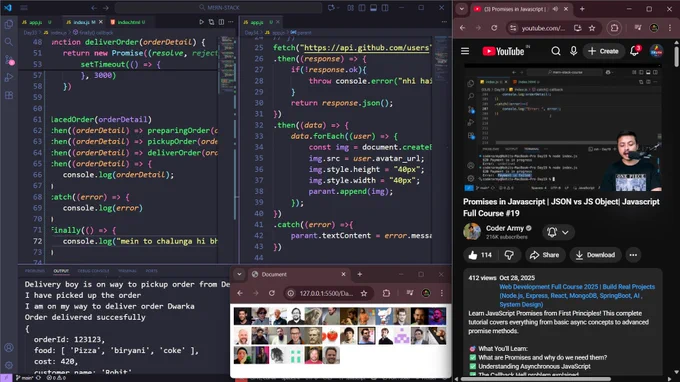This screenshot has width=680, height=382.
Task: Go back using VS Code title bar arrow
Action: [x=94, y=8]
